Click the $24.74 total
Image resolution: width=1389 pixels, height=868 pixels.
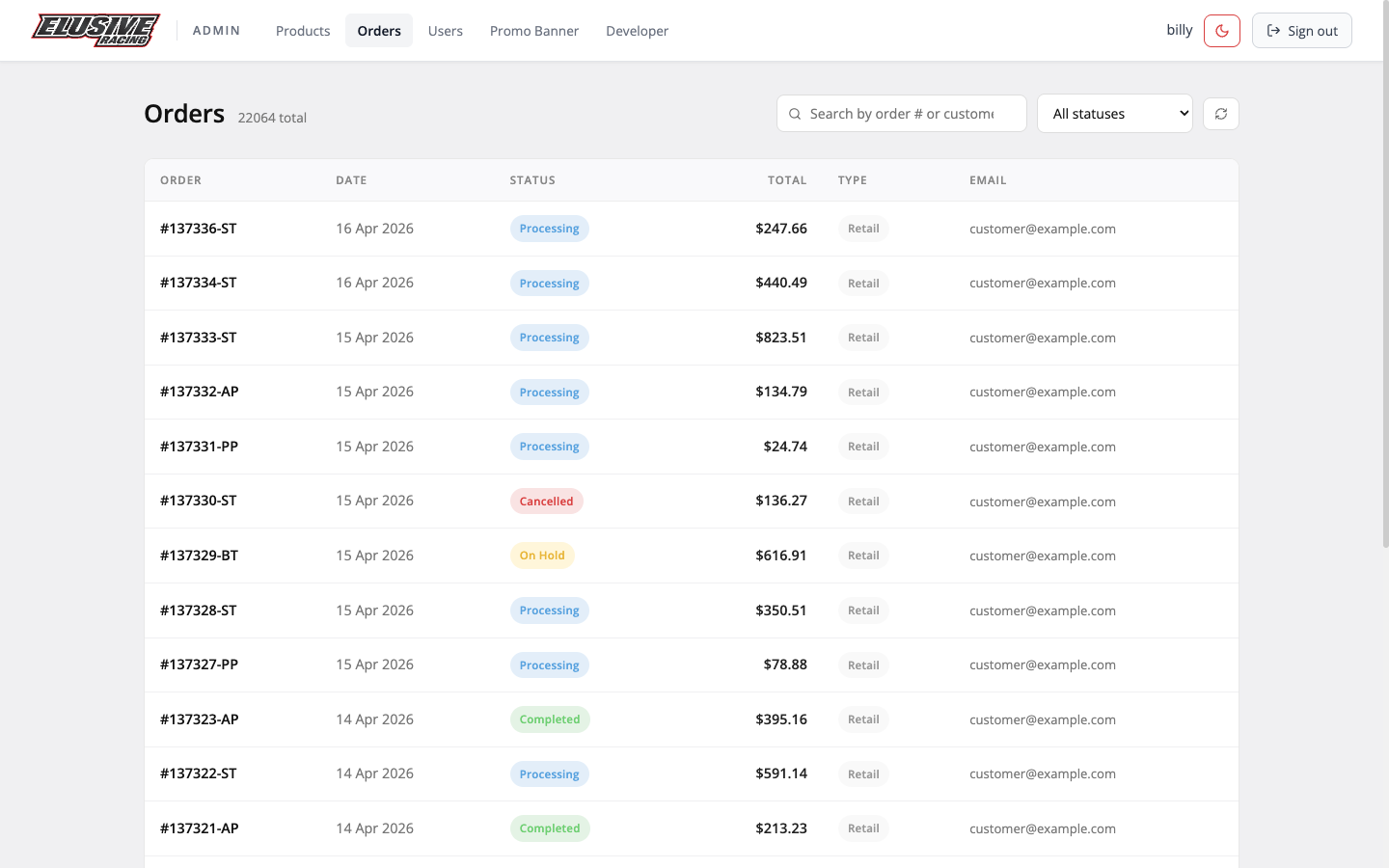pyautogui.click(x=785, y=447)
